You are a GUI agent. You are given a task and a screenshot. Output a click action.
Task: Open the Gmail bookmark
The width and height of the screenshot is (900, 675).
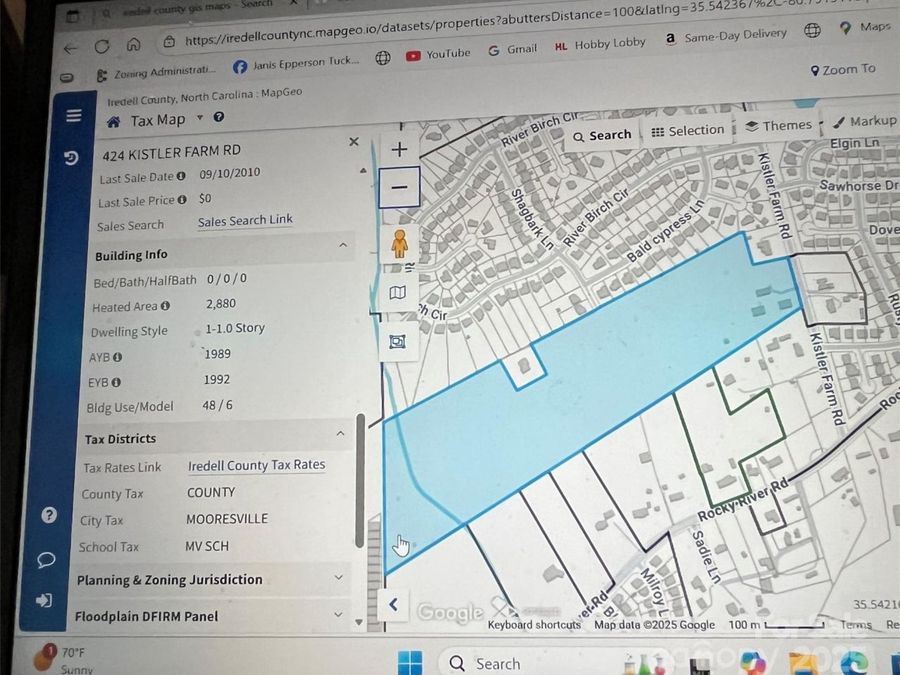513,50
